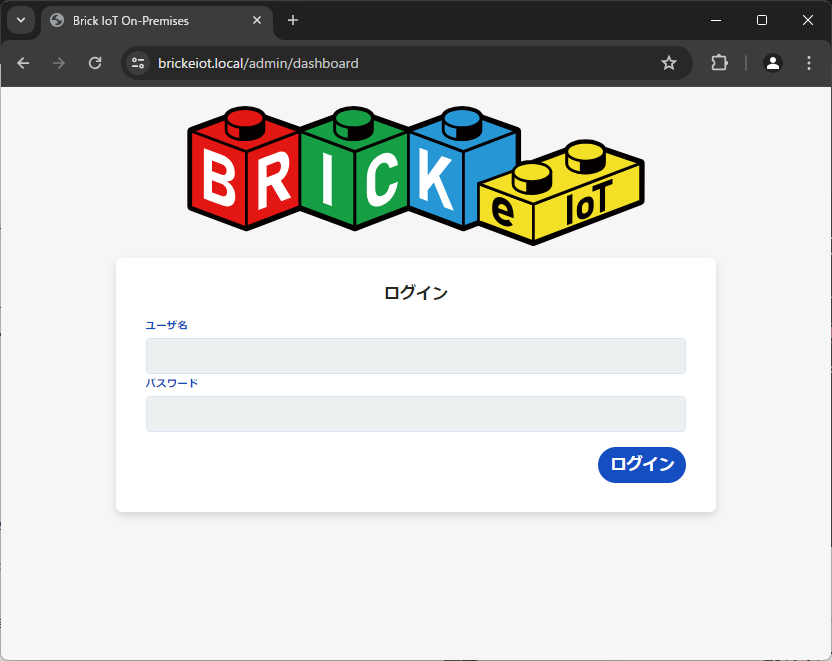Click the back navigation arrow

tap(23, 63)
